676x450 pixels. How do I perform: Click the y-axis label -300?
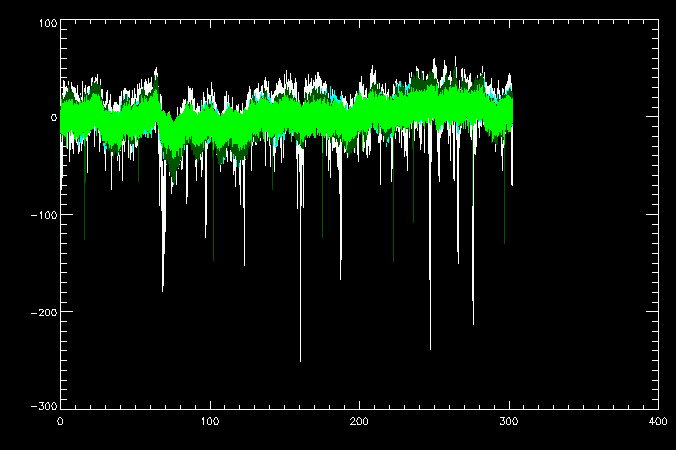[x=44, y=406]
